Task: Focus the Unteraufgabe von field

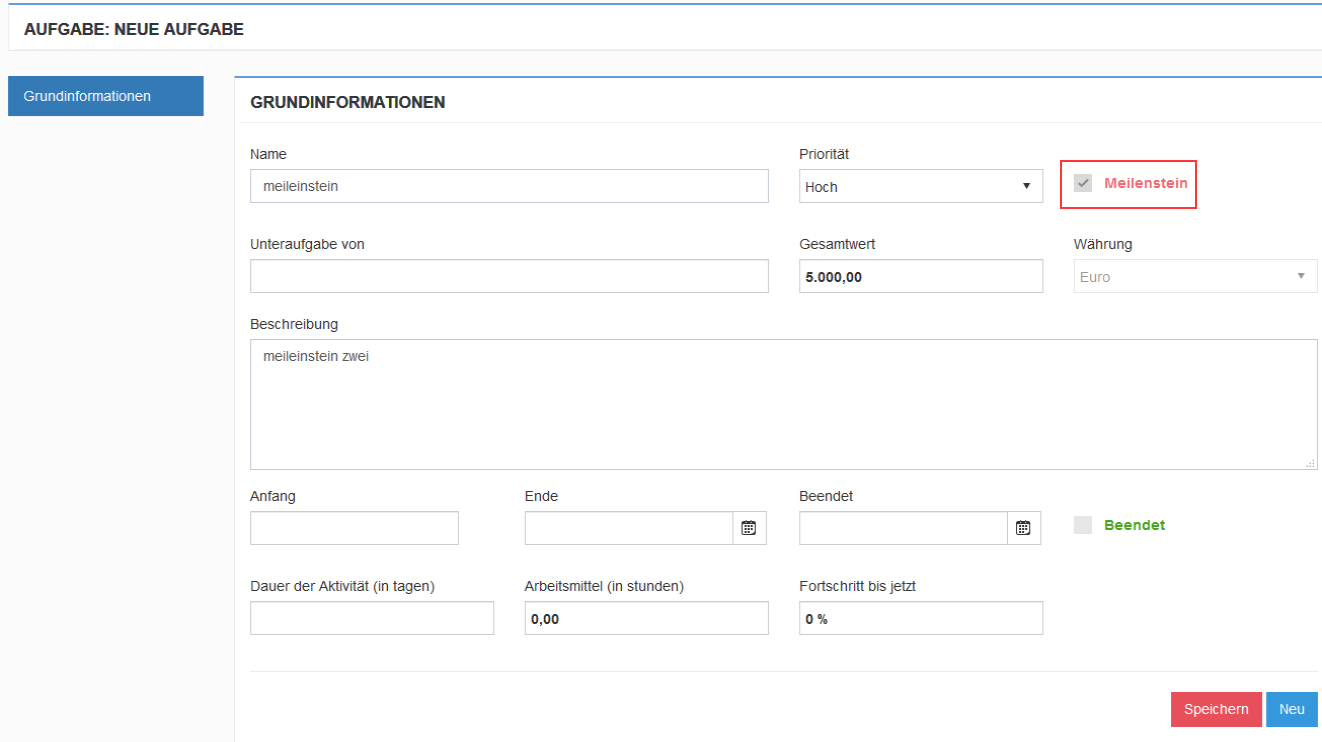Action: point(509,276)
